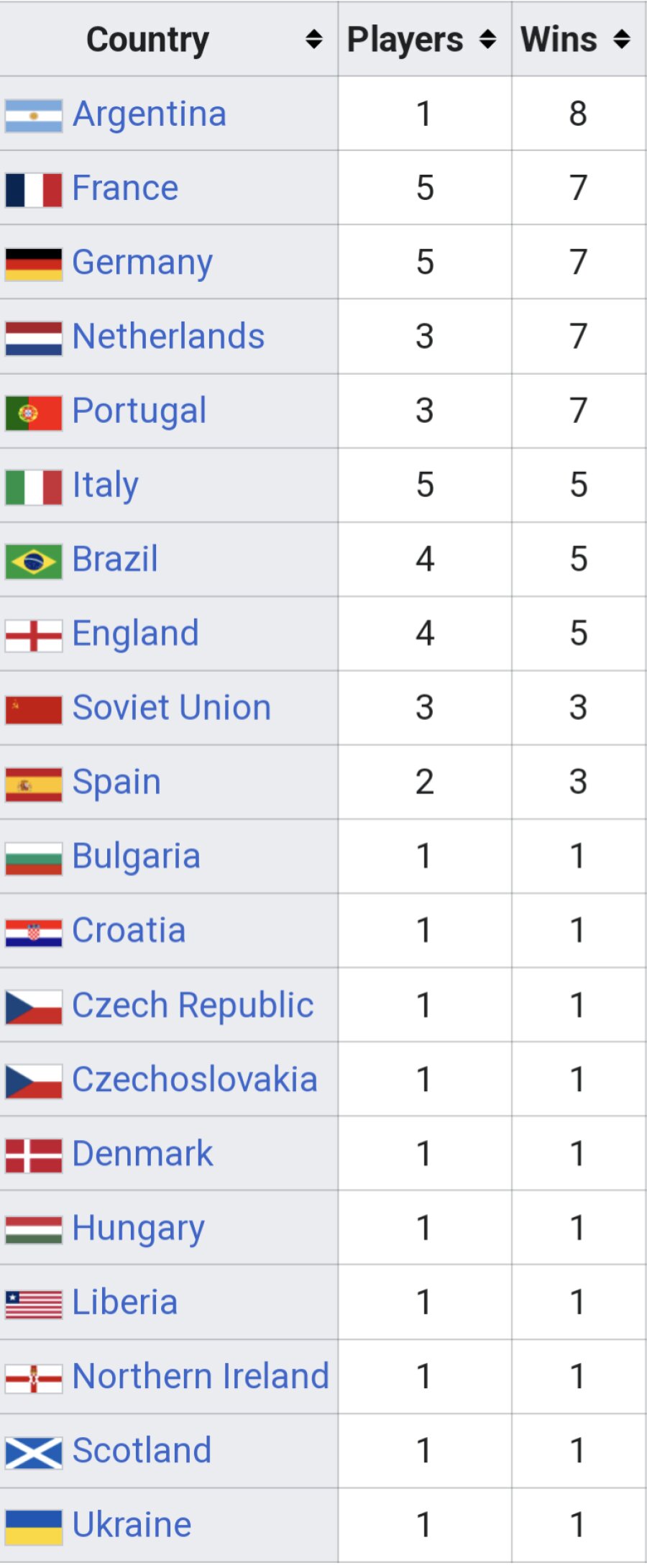
Task: Click the Northern Ireland flag icon
Action: (x=33, y=1378)
